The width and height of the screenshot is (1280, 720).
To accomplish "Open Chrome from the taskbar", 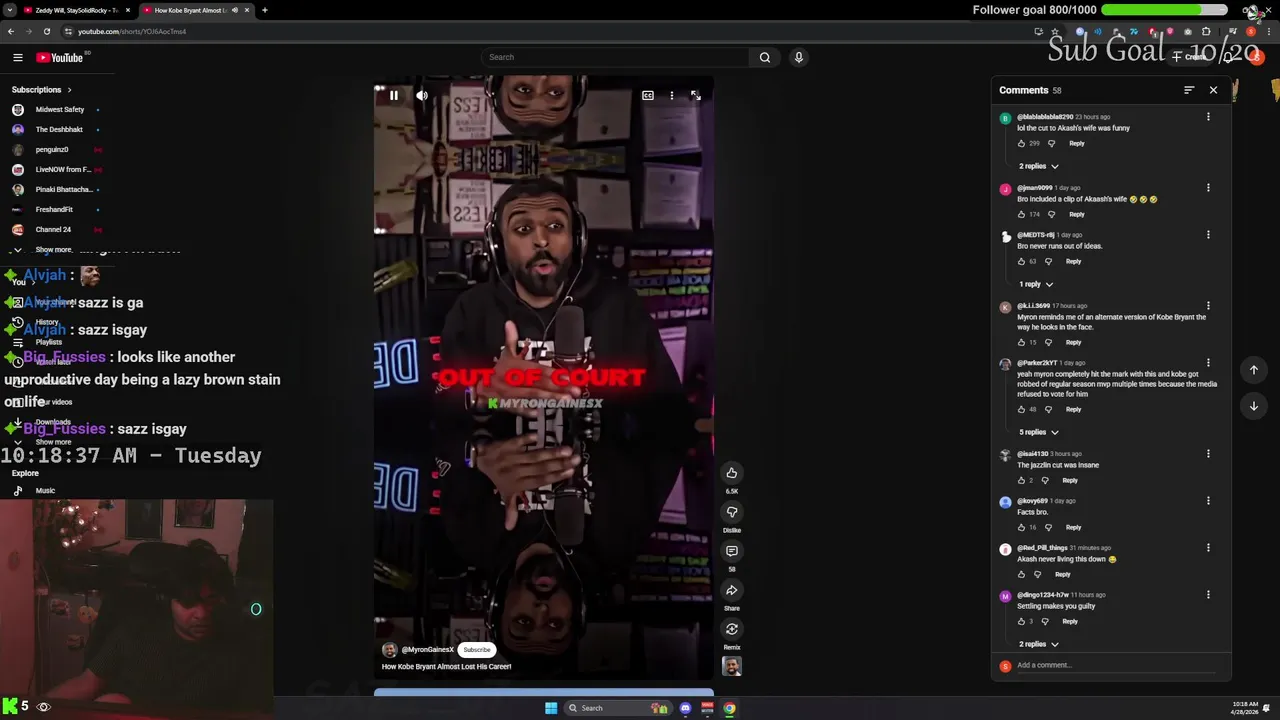I will click(x=730, y=708).
